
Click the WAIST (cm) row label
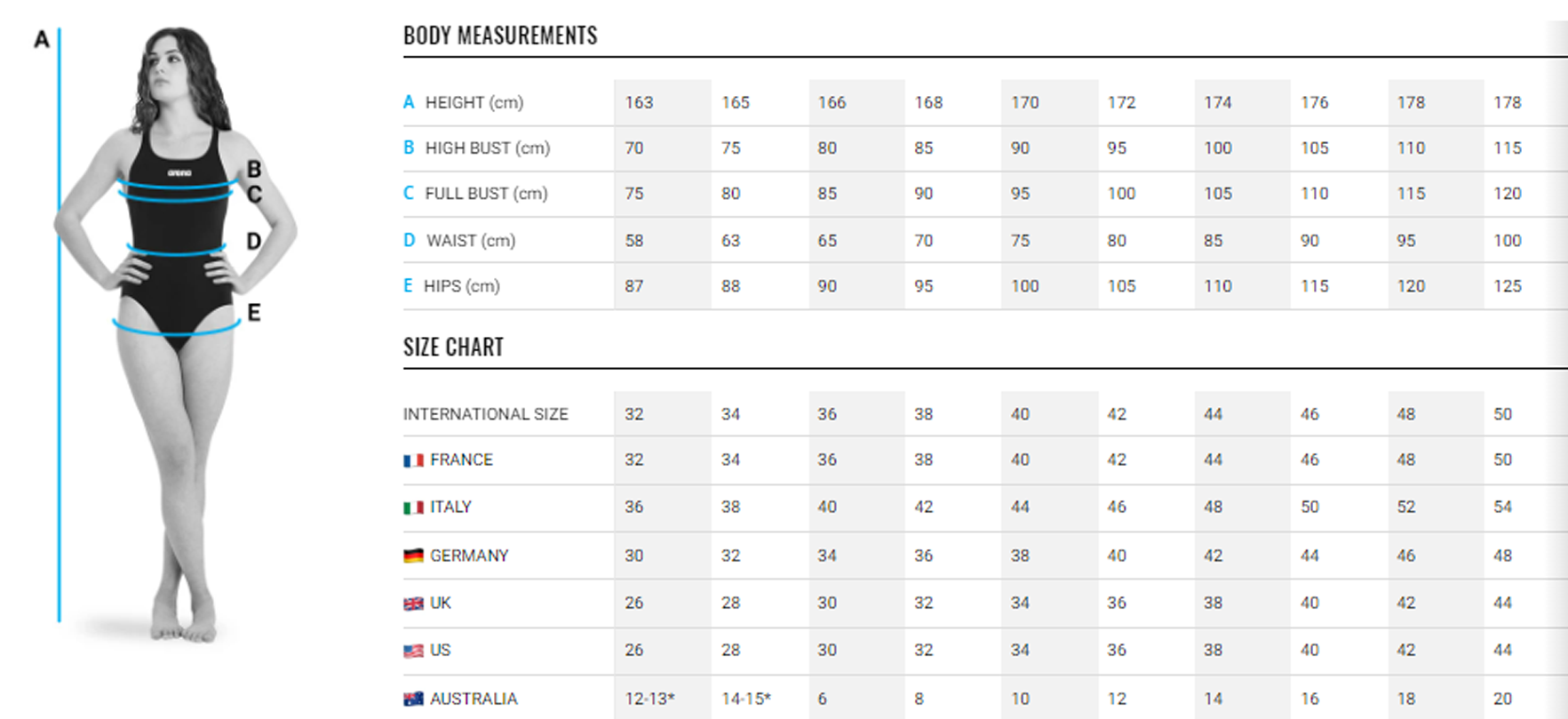coord(470,240)
